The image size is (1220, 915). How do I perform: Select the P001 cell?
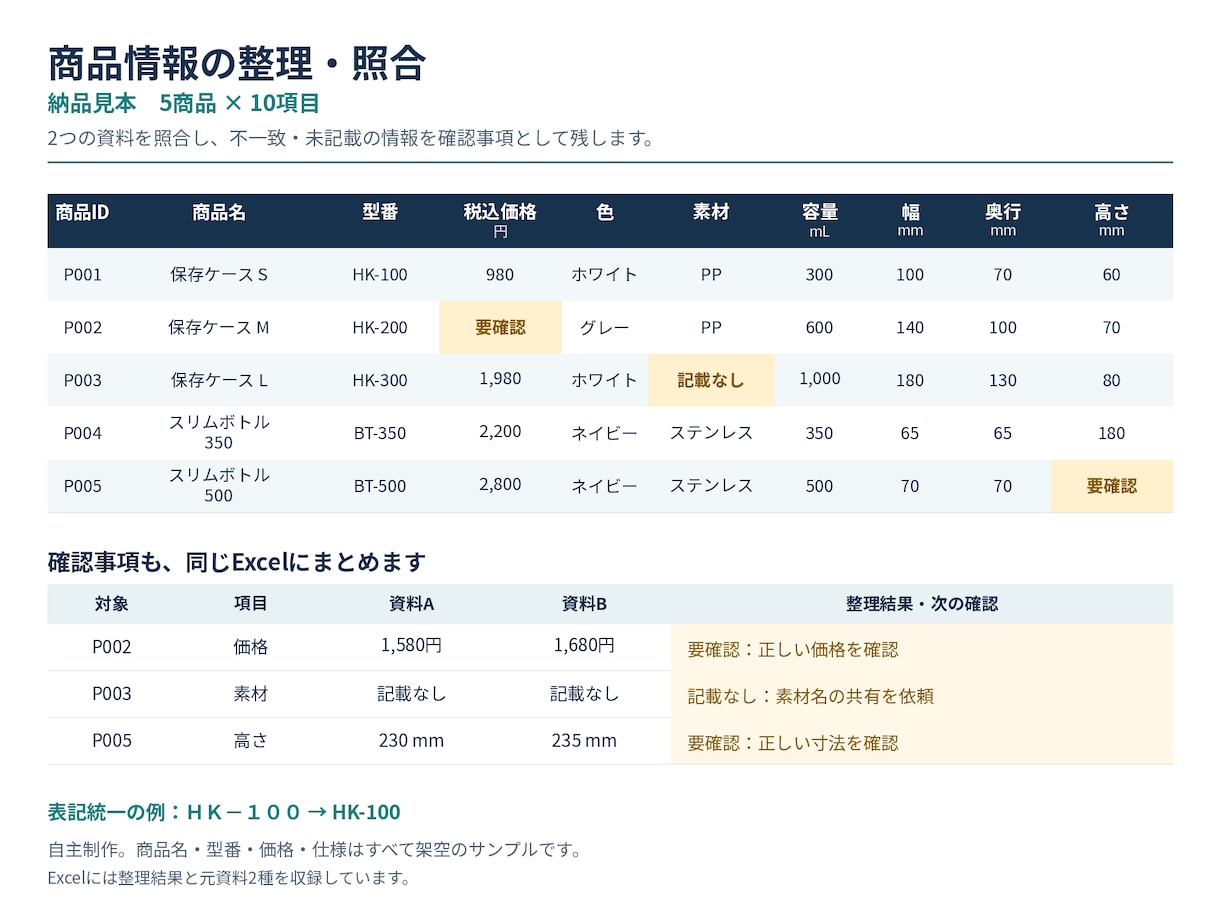(x=83, y=275)
